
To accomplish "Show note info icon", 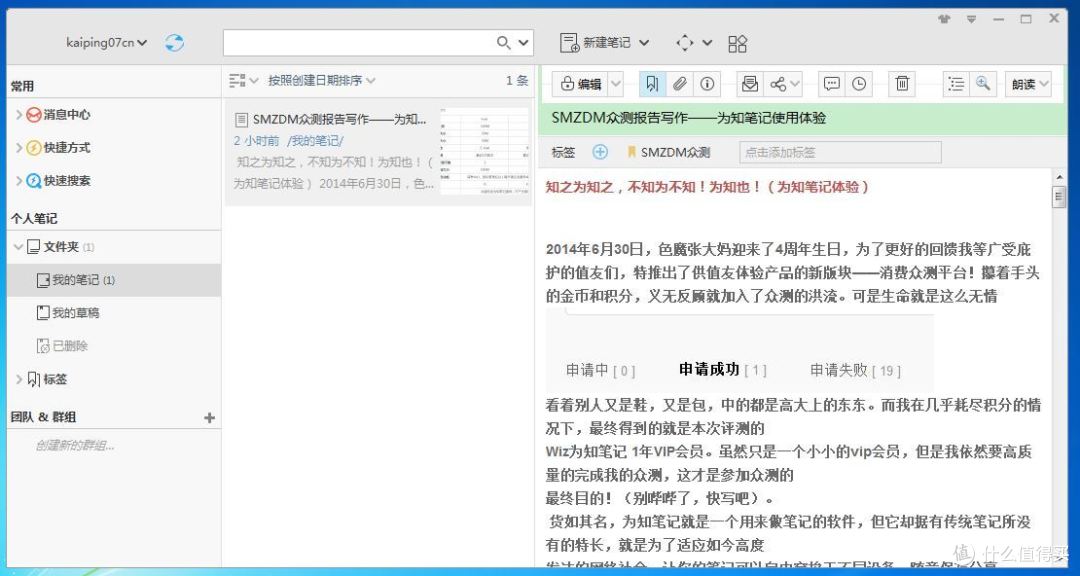I will pyautogui.click(x=707, y=84).
